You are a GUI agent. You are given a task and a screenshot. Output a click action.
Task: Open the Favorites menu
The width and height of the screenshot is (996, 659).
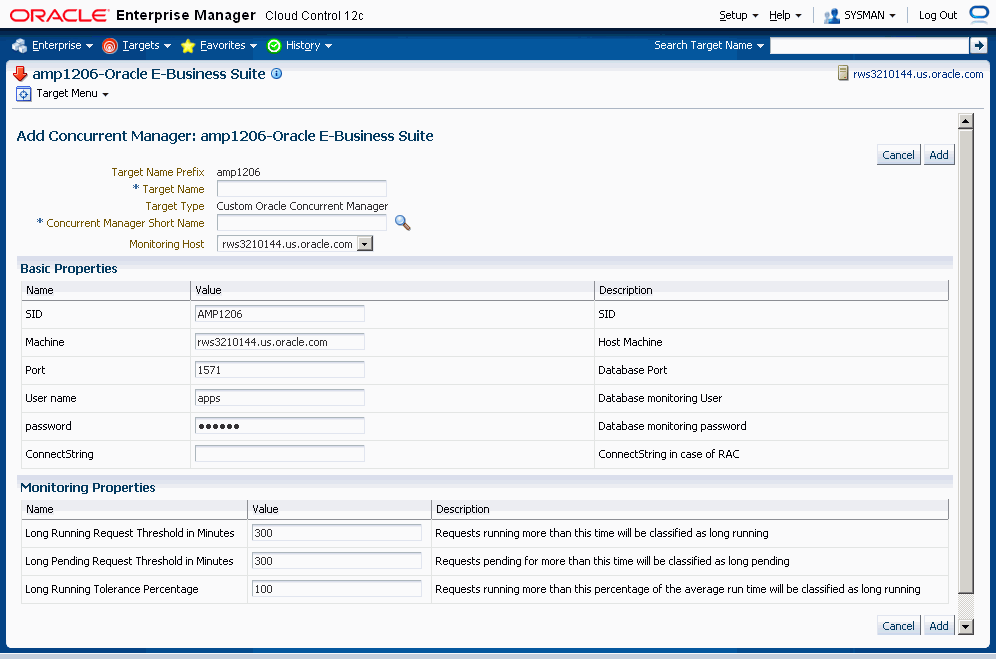229,46
